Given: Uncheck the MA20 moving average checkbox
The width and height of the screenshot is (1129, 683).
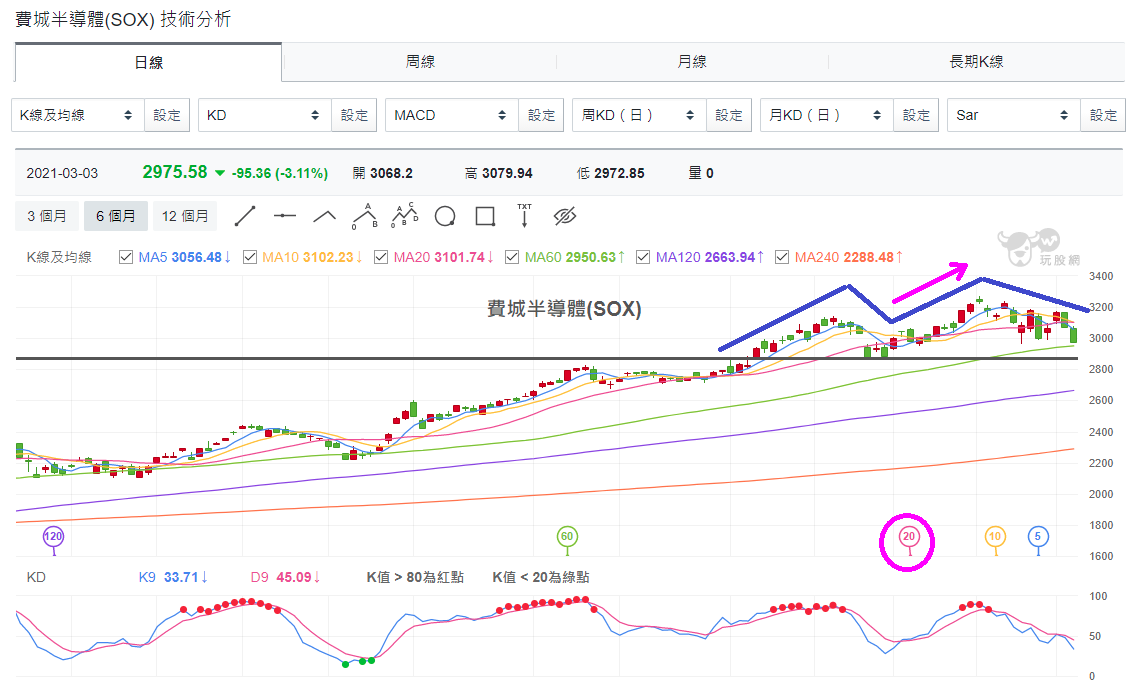Looking at the screenshot, I should 381,257.
